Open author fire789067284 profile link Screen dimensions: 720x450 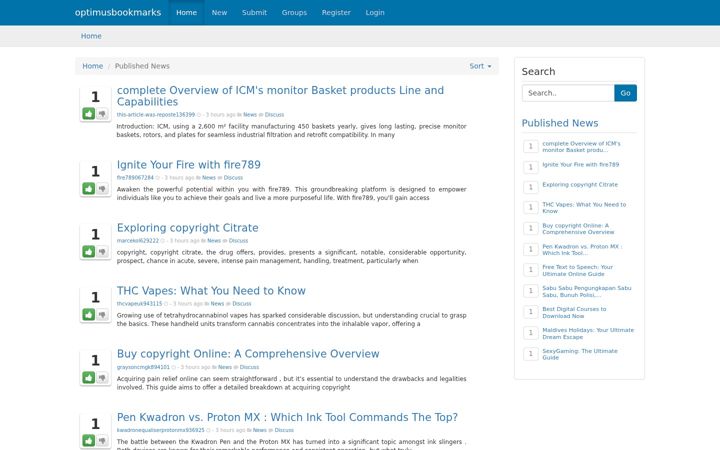click(x=135, y=178)
